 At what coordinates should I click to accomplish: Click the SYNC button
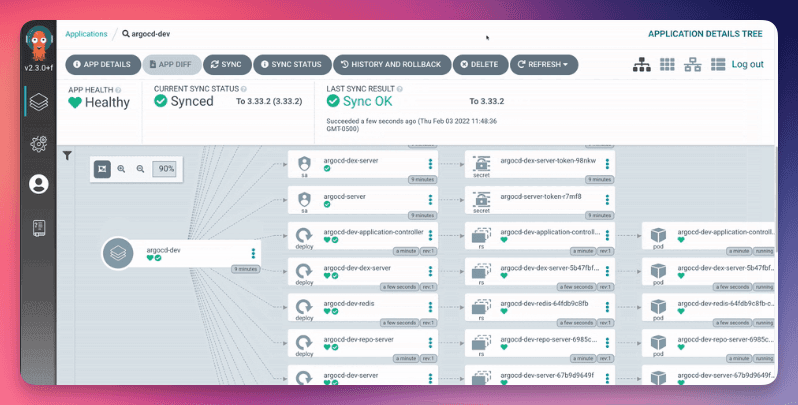(227, 65)
